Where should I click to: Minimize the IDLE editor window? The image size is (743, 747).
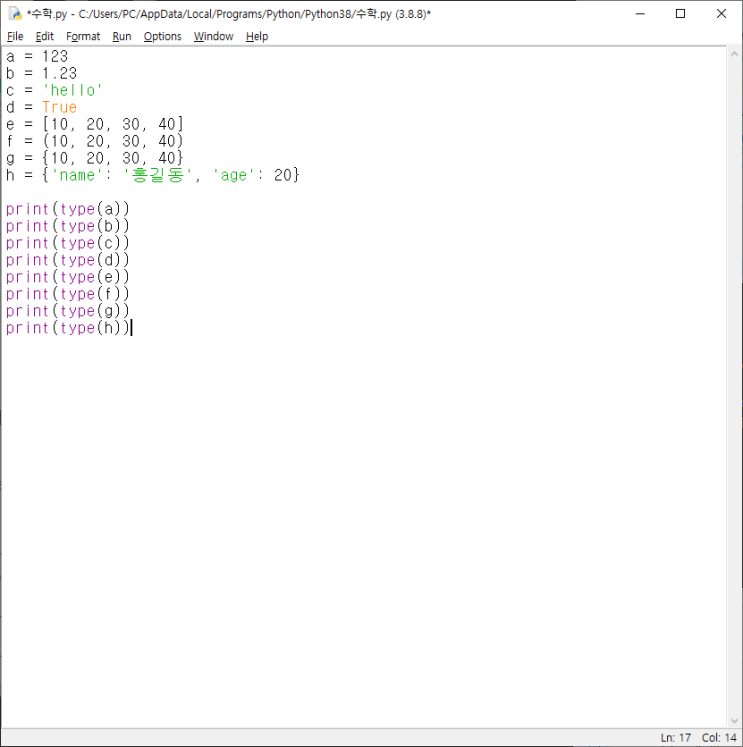640,14
